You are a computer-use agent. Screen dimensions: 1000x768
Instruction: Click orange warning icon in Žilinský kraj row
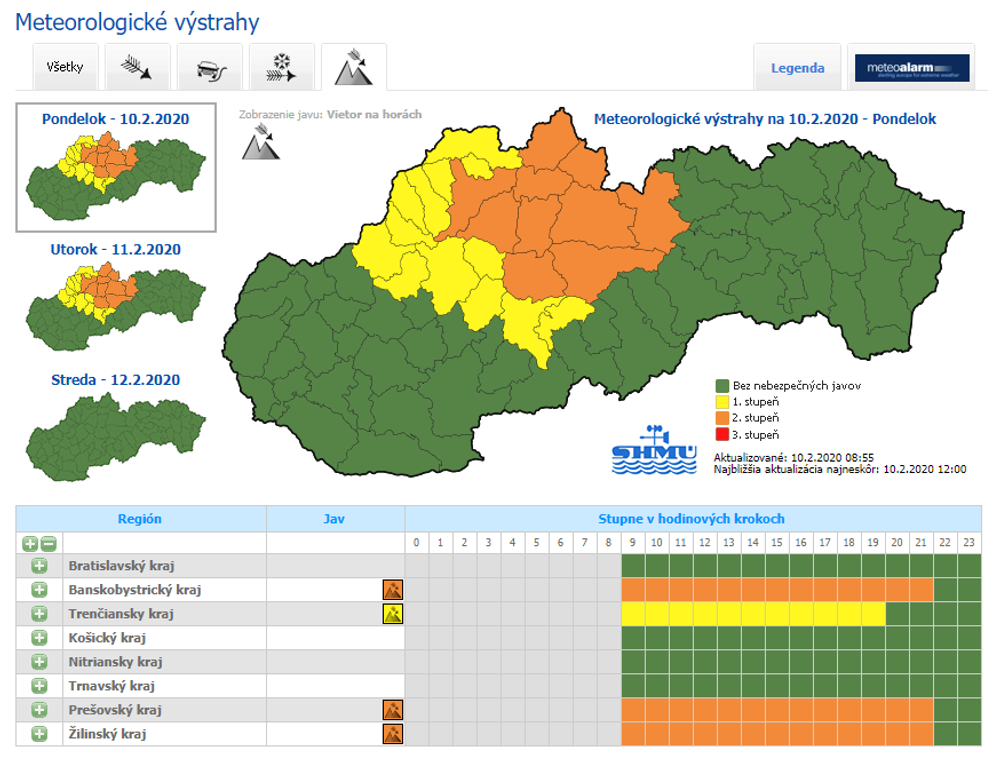tap(393, 734)
